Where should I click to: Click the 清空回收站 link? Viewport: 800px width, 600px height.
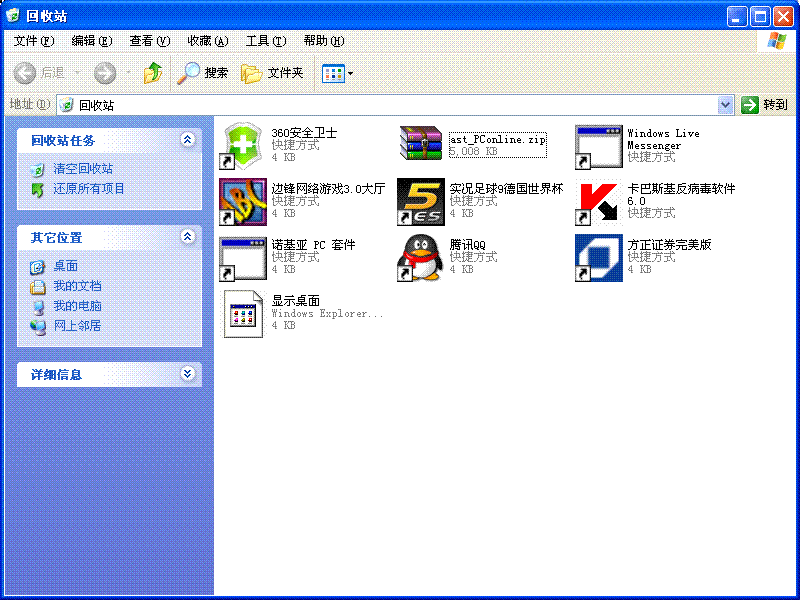[83, 169]
